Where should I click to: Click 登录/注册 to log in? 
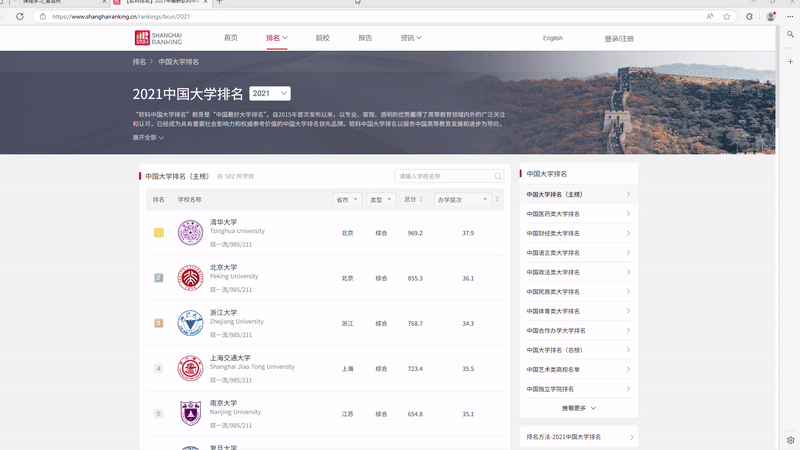point(619,39)
